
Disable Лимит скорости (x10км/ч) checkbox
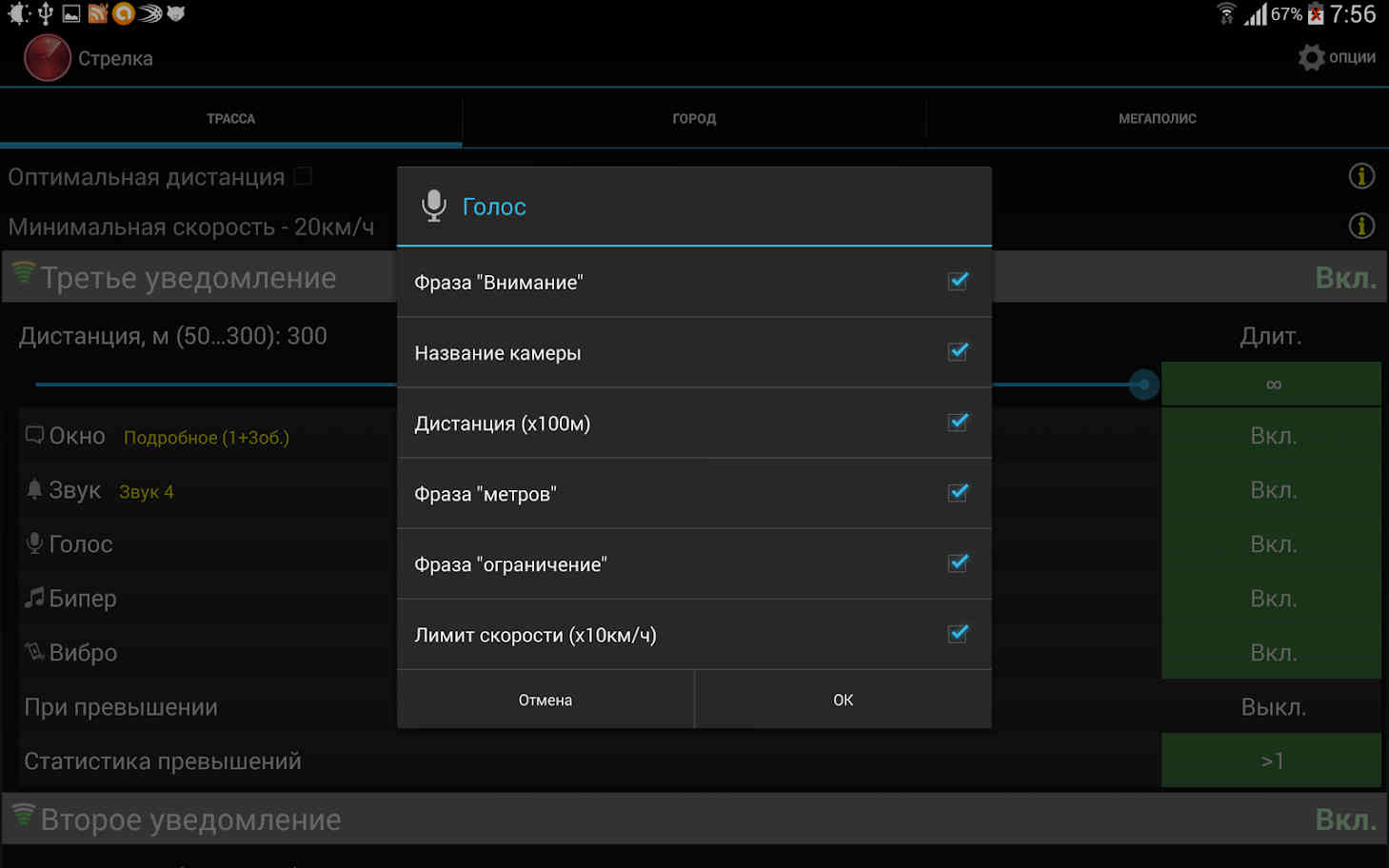[958, 634]
